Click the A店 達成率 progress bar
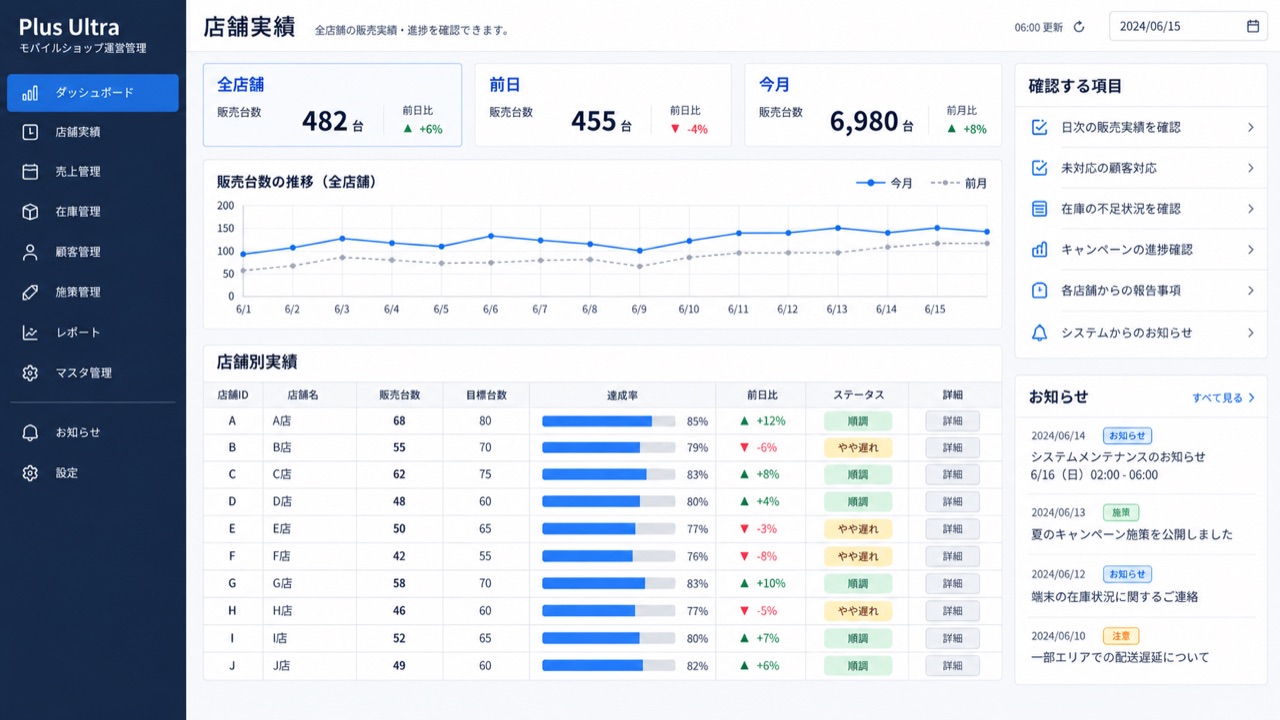 (609, 421)
